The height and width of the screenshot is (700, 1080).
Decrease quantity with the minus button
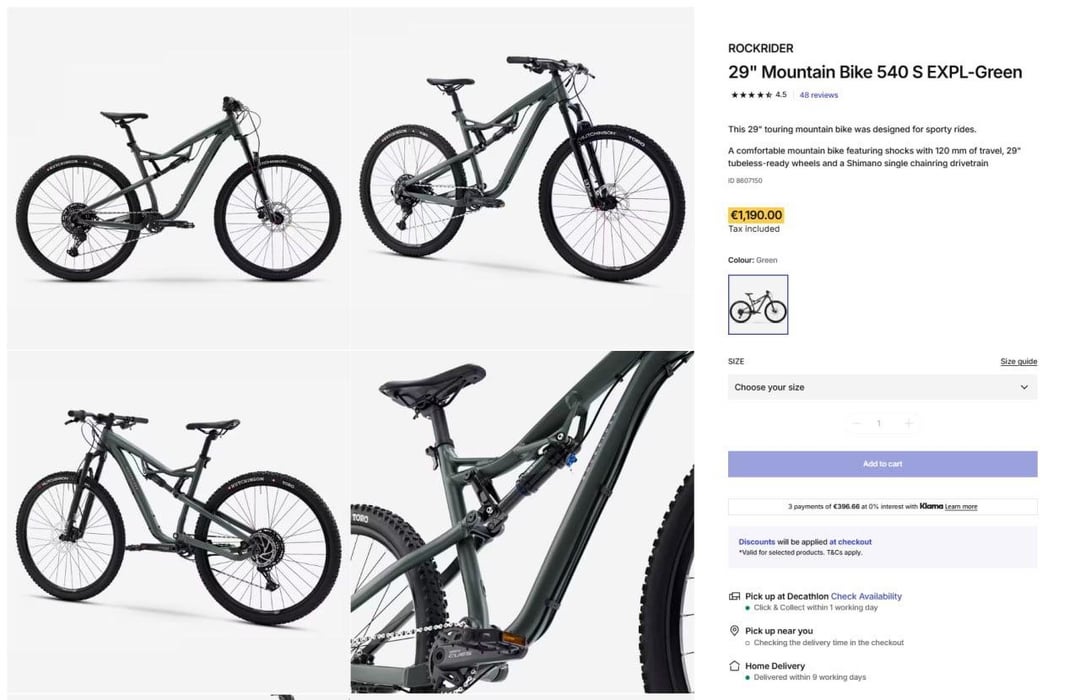(856, 423)
